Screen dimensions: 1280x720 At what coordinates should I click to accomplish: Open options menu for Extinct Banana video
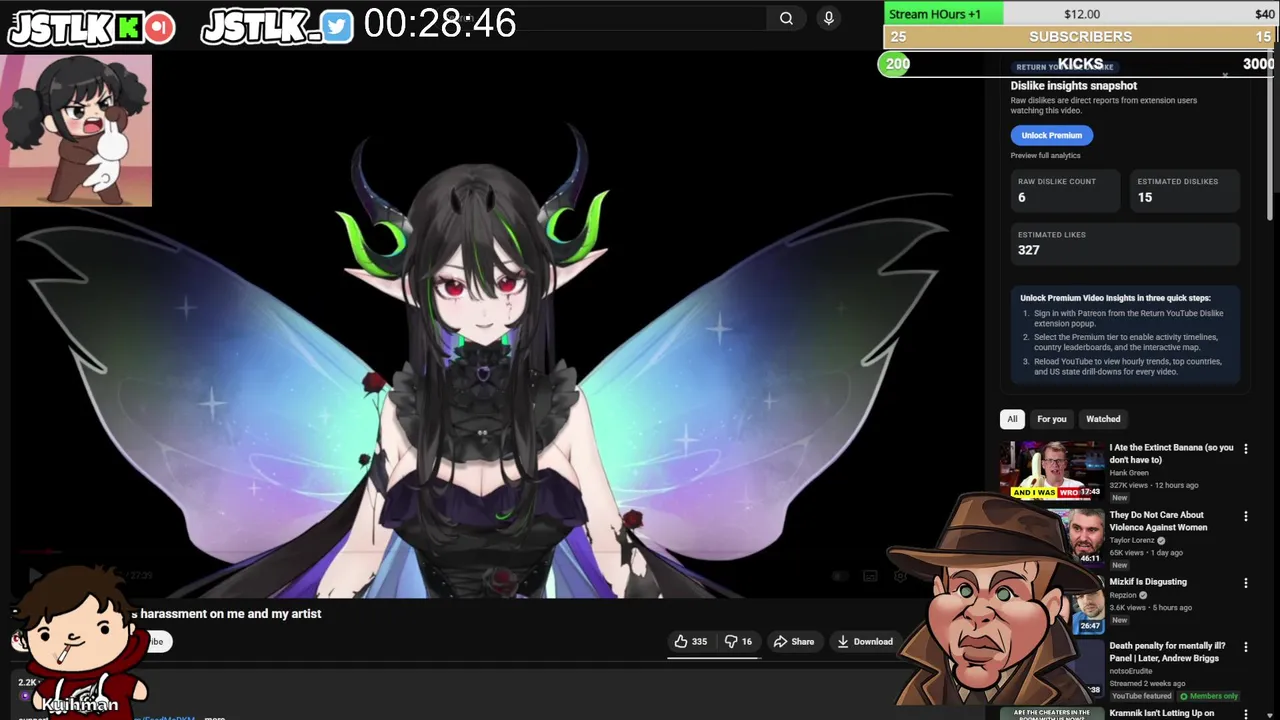[1245, 449]
